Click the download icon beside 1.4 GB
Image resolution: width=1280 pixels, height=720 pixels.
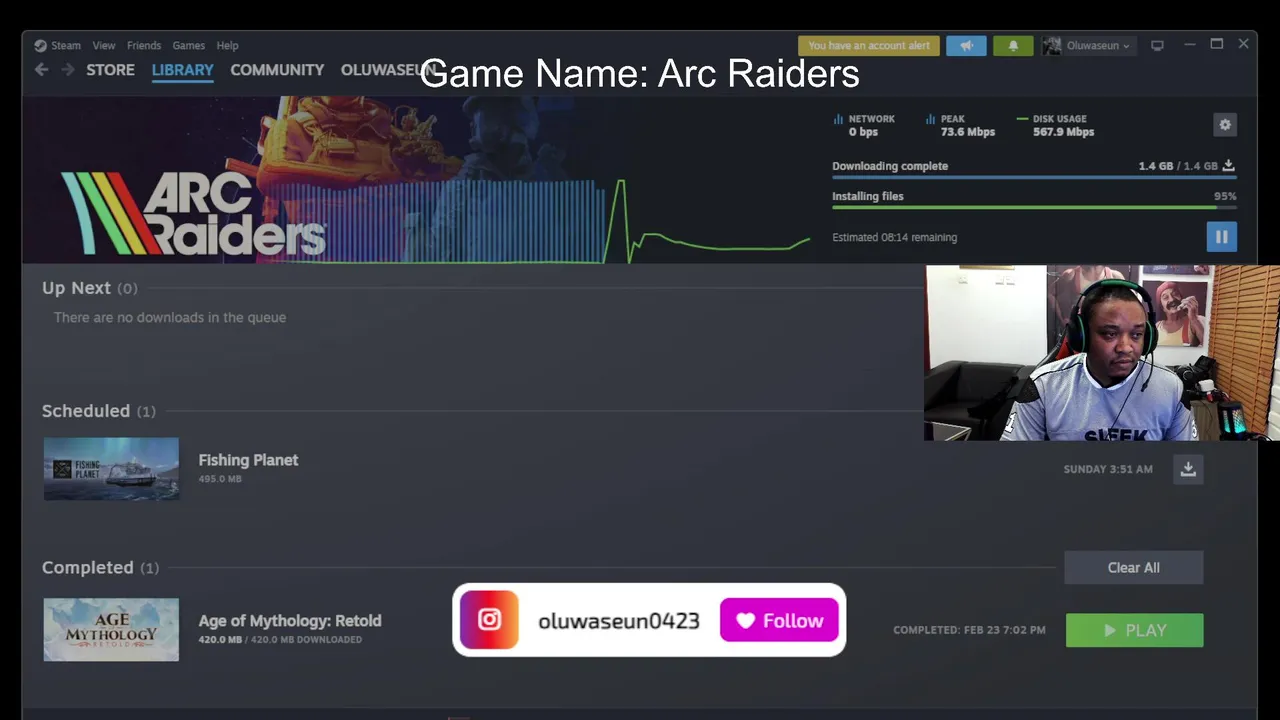click(x=1229, y=166)
